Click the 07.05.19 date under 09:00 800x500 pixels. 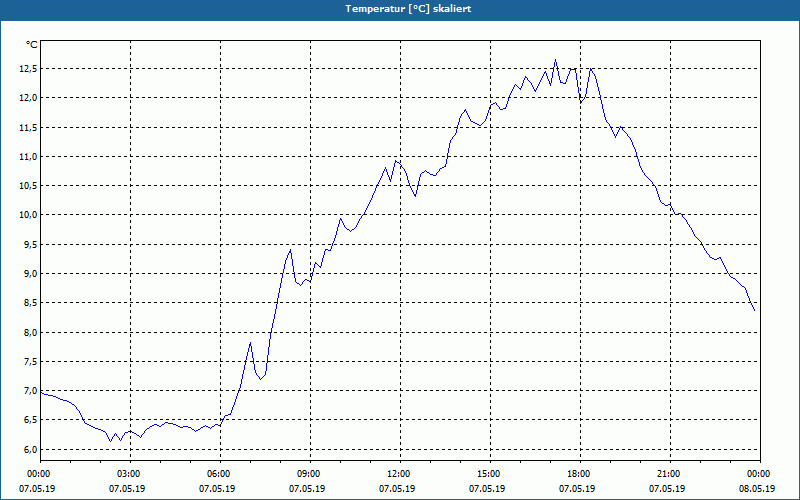[307, 489]
